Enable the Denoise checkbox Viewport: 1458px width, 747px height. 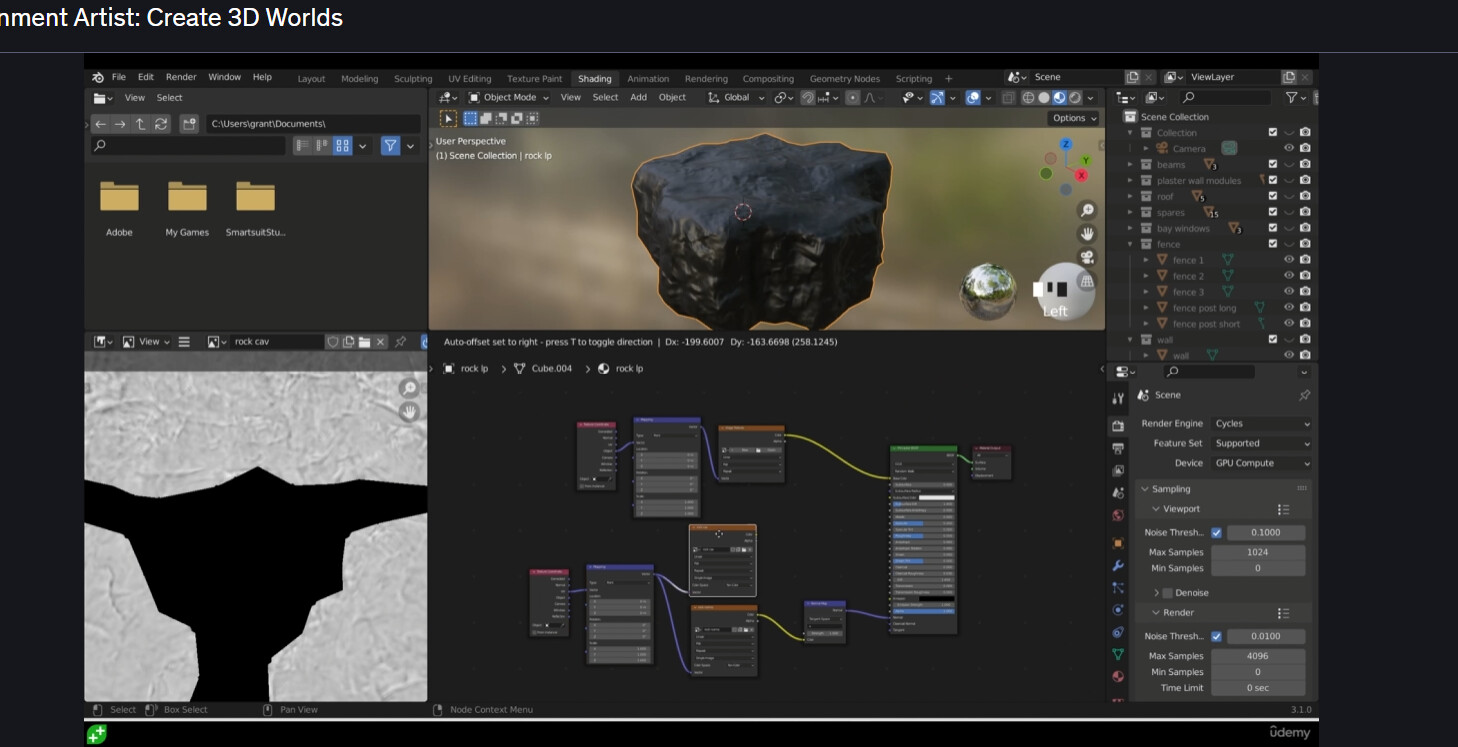[1167, 593]
